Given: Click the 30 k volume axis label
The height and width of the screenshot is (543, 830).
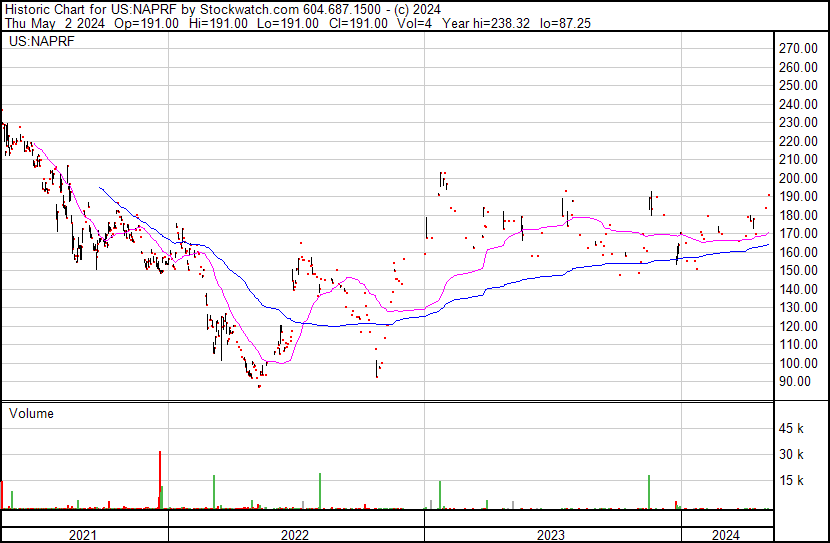Looking at the screenshot, I should pos(791,455).
